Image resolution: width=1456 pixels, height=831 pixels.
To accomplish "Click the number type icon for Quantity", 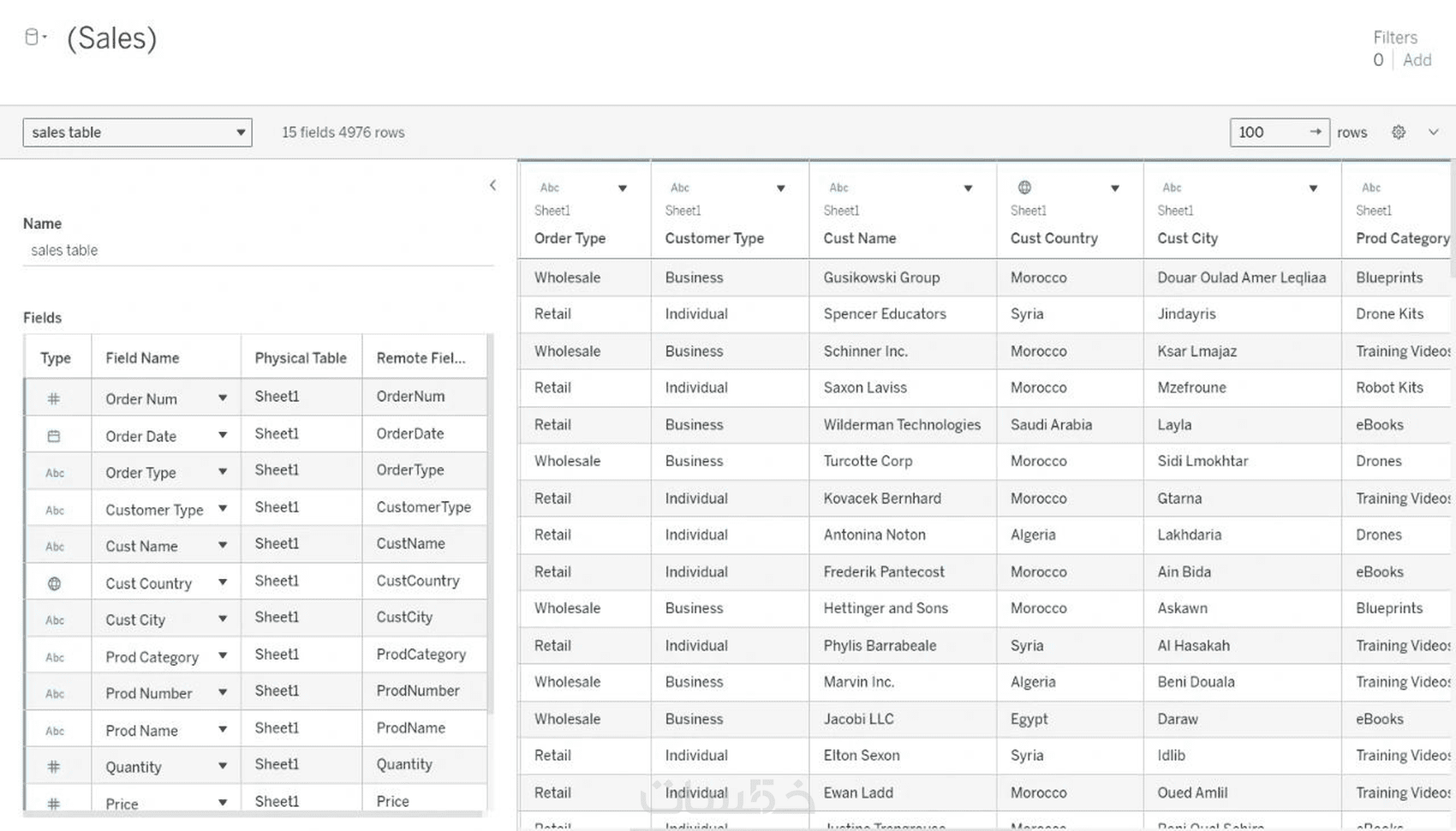I will coord(54,767).
